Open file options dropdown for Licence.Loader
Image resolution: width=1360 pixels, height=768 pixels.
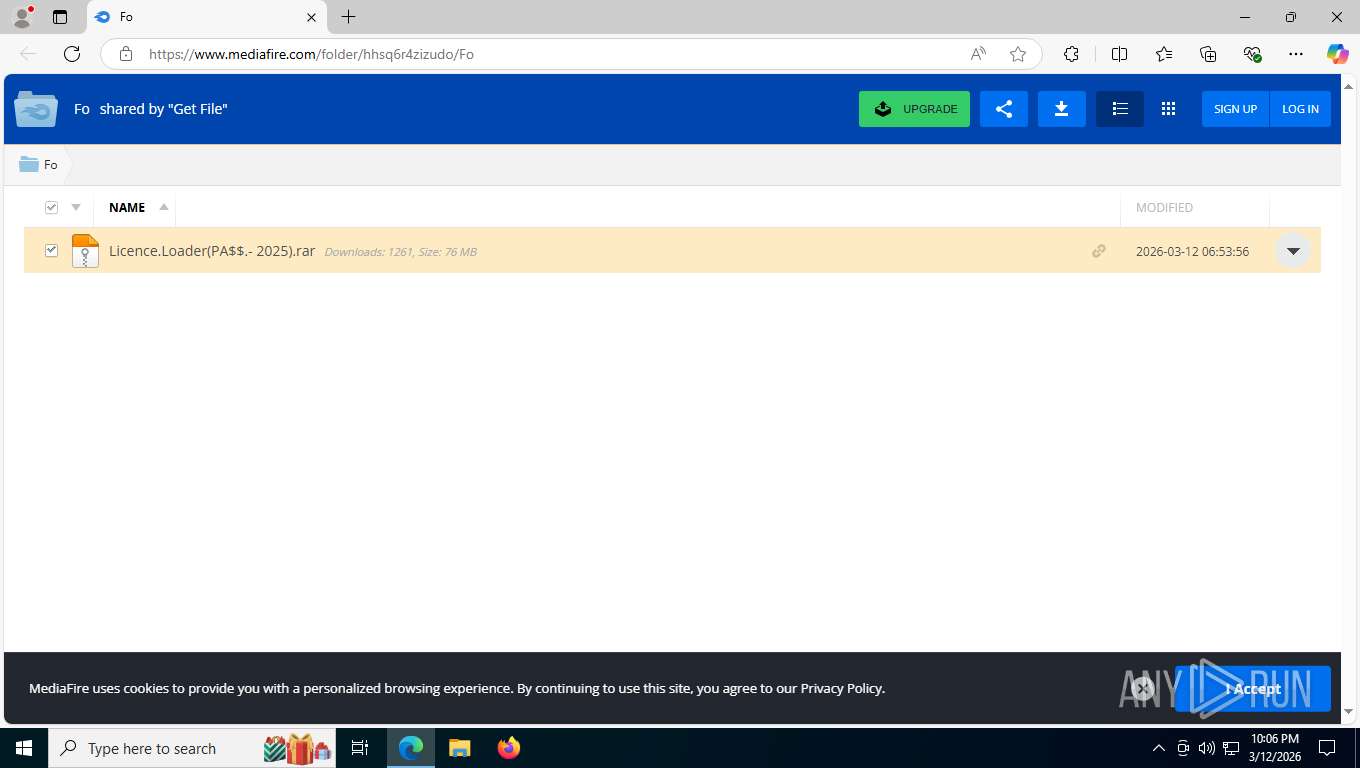click(x=1293, y=251)
